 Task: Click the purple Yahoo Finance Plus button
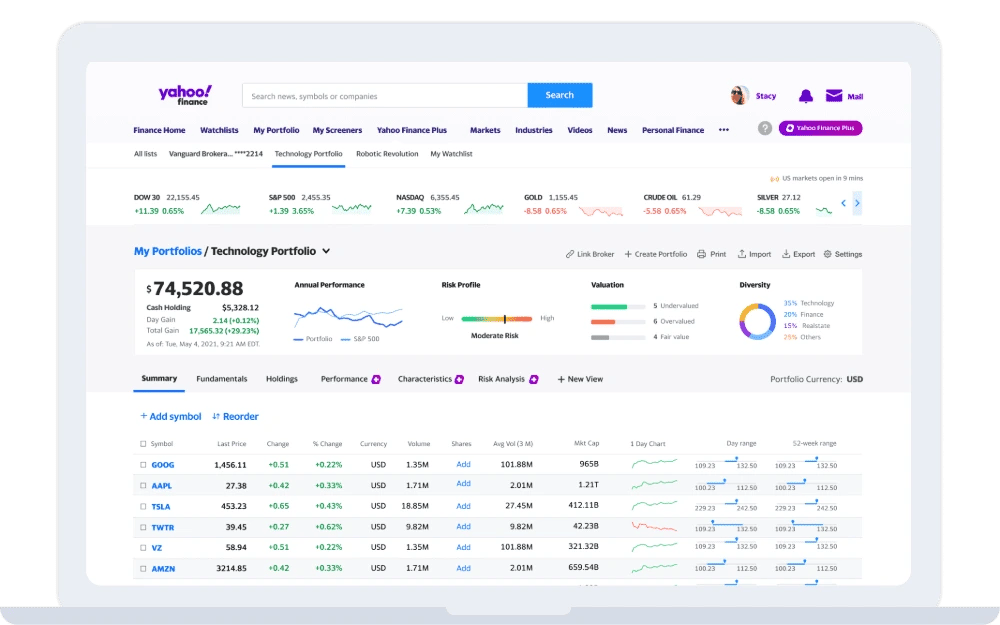point(820,128)
